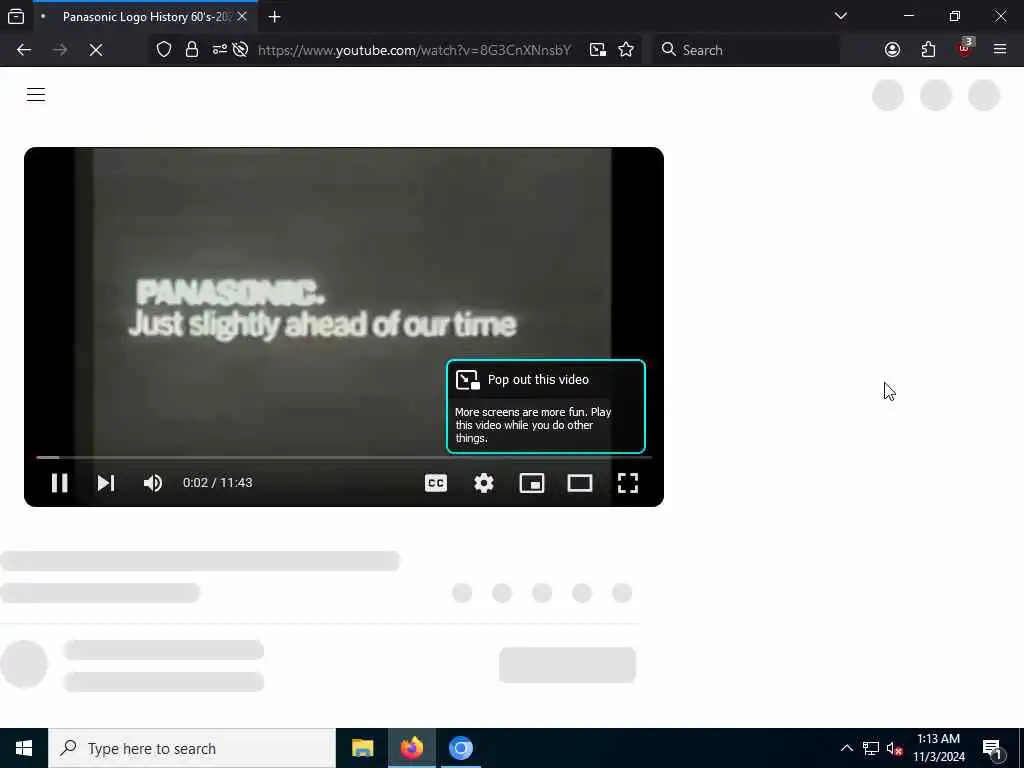
Task: Click the autoplay blocked icon
Action: pyautogui.click(x=240, y=50)
